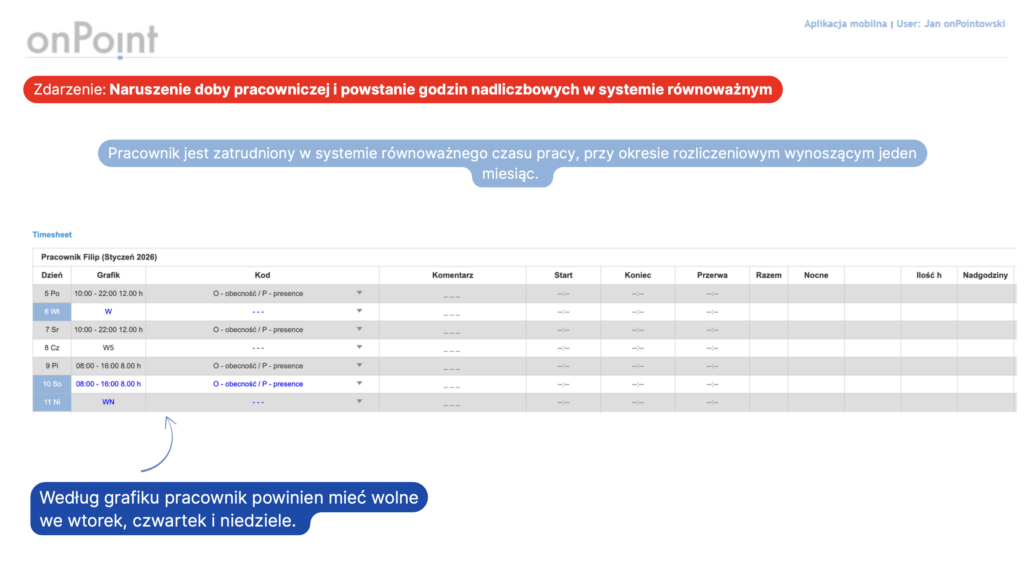1024x578 pixels.
Task: Select the Przerwa field for 9 Pi
Action: click(712, 366)
